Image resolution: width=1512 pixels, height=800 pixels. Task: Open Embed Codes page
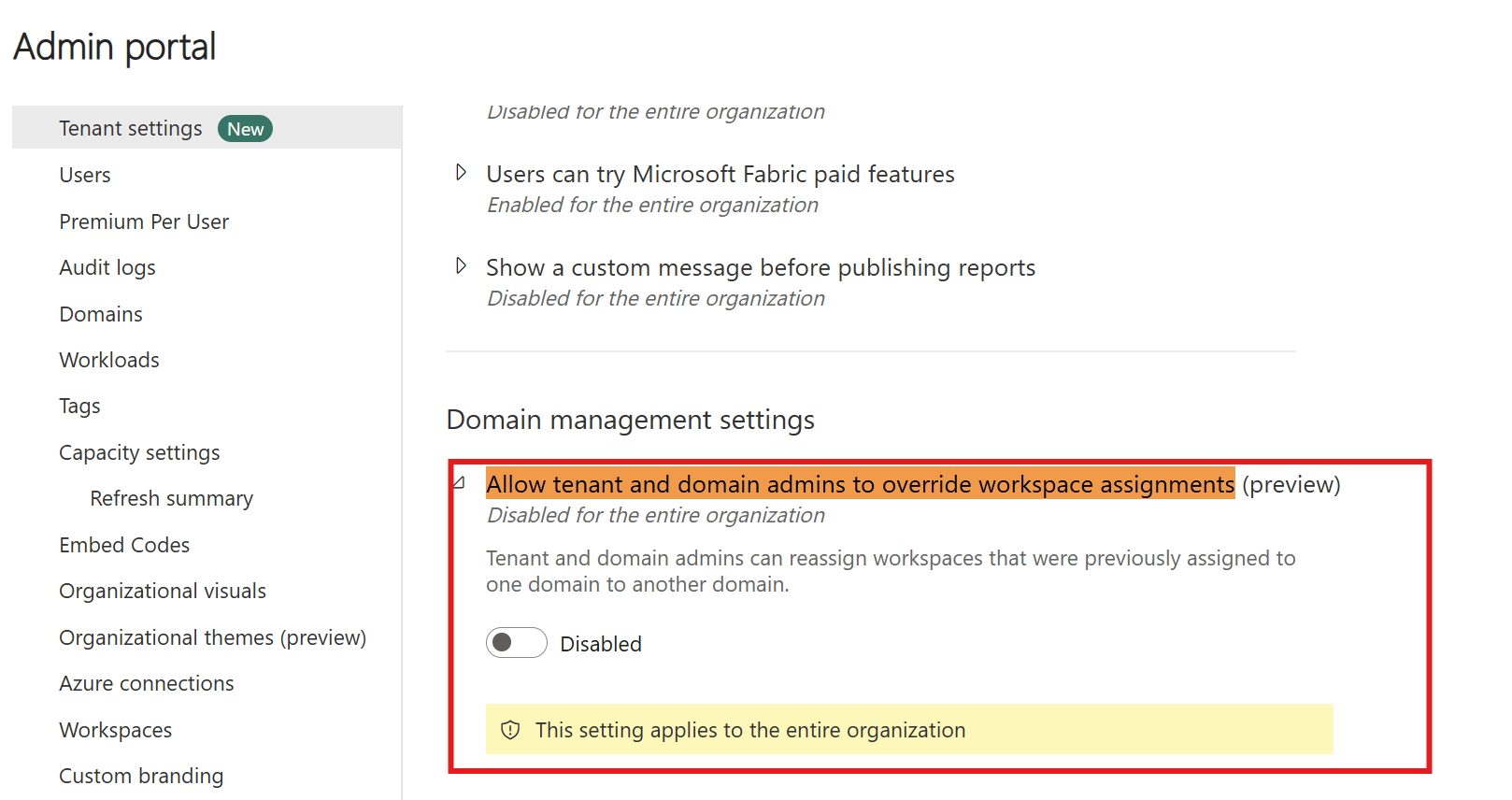[x=124, y=545]
